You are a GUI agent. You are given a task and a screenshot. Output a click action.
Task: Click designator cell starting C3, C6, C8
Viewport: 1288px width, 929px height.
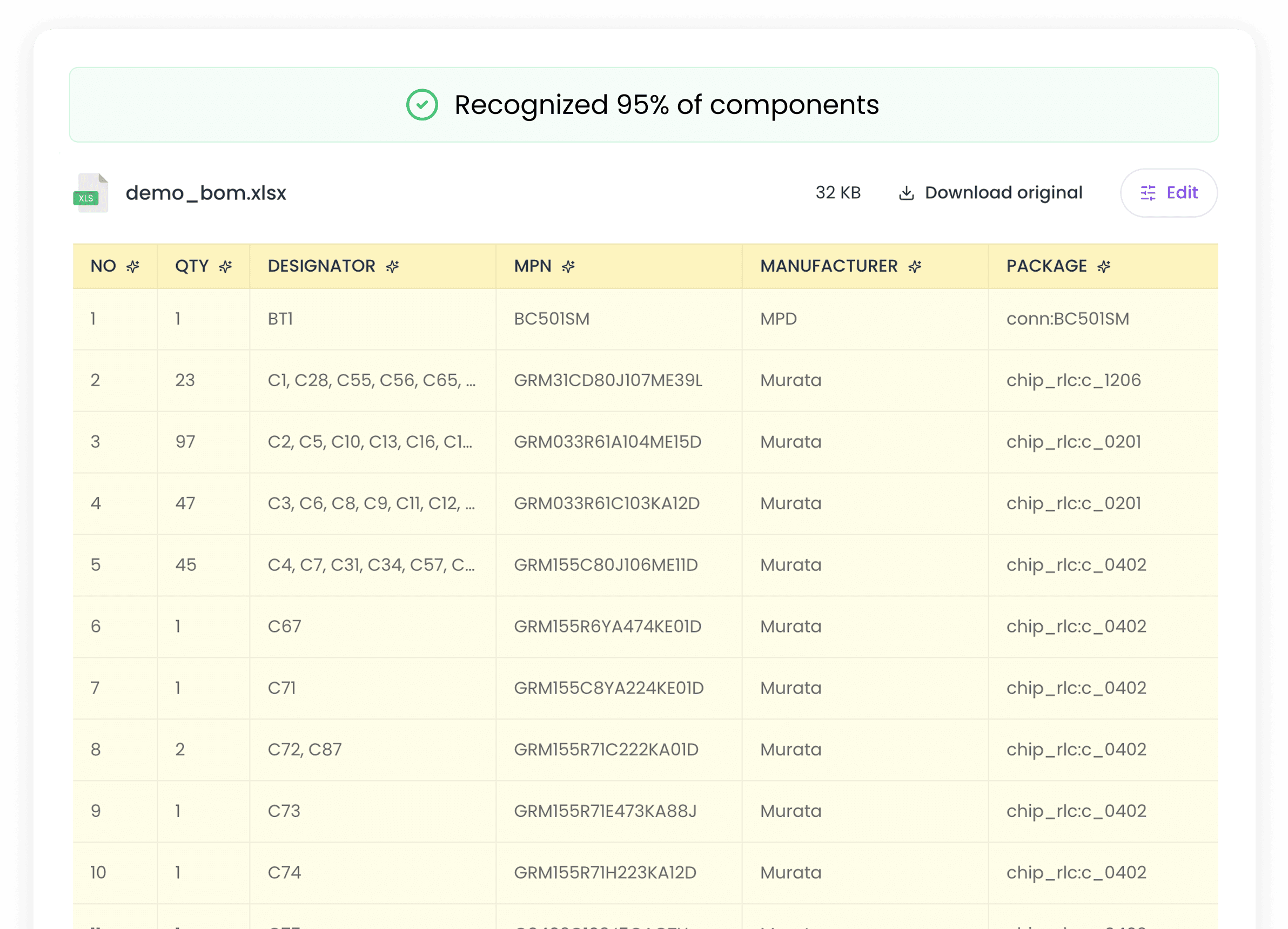(373, 504)
